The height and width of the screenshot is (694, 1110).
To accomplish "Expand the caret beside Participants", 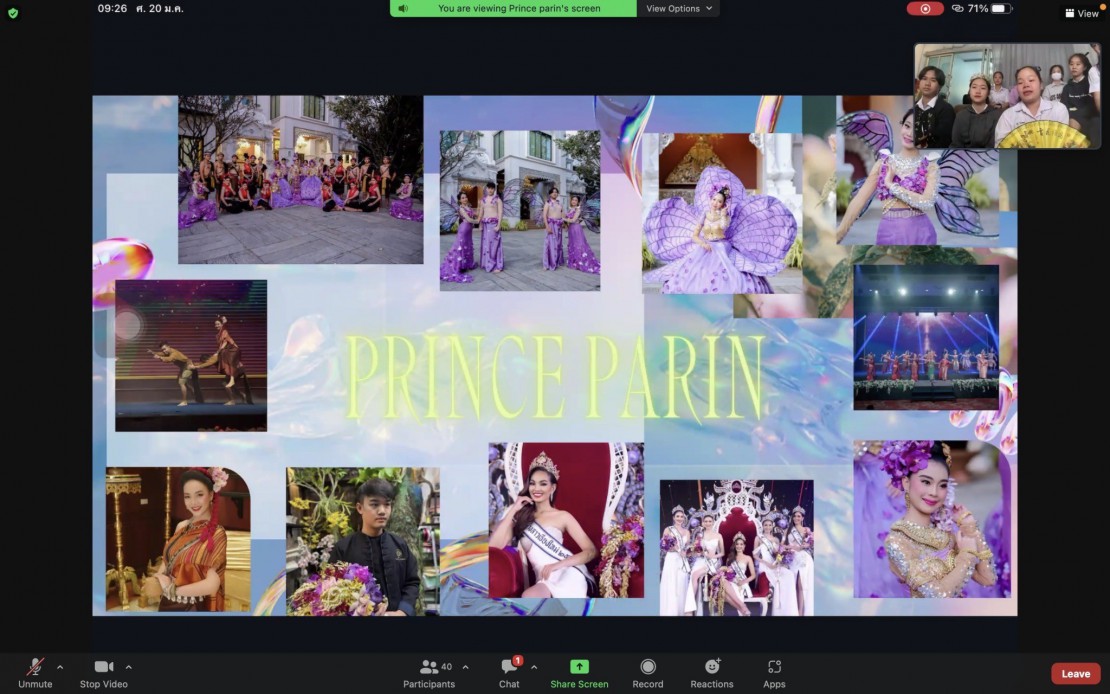I will (465, 667).
